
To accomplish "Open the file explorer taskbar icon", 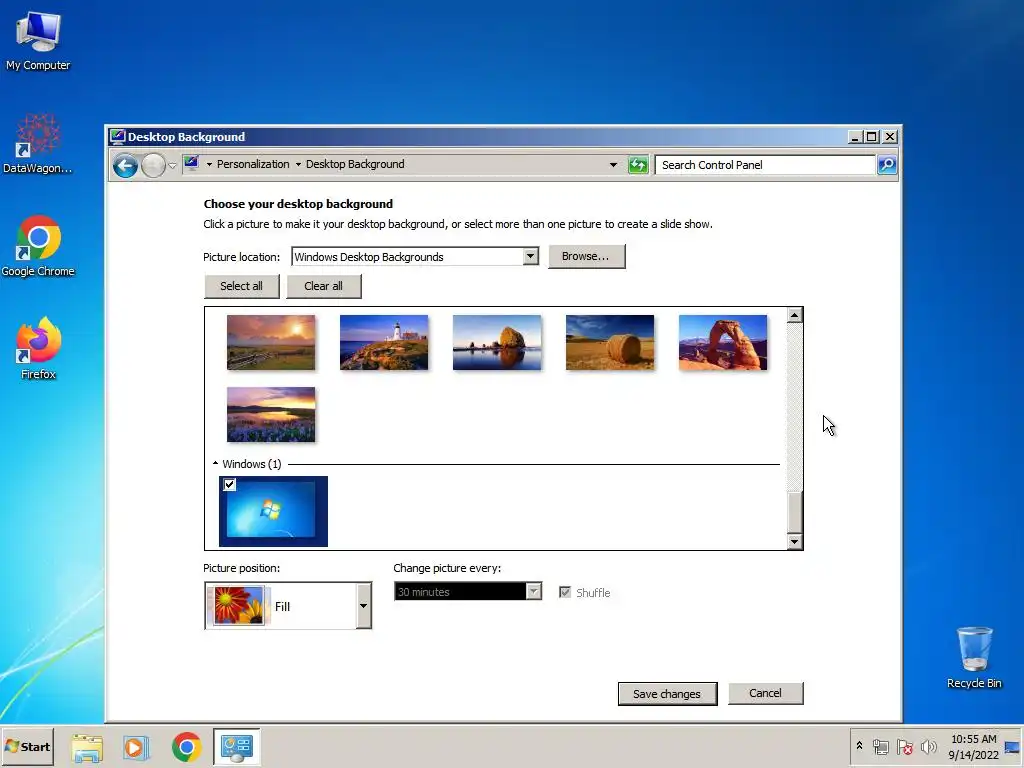I will click(87, 747).
